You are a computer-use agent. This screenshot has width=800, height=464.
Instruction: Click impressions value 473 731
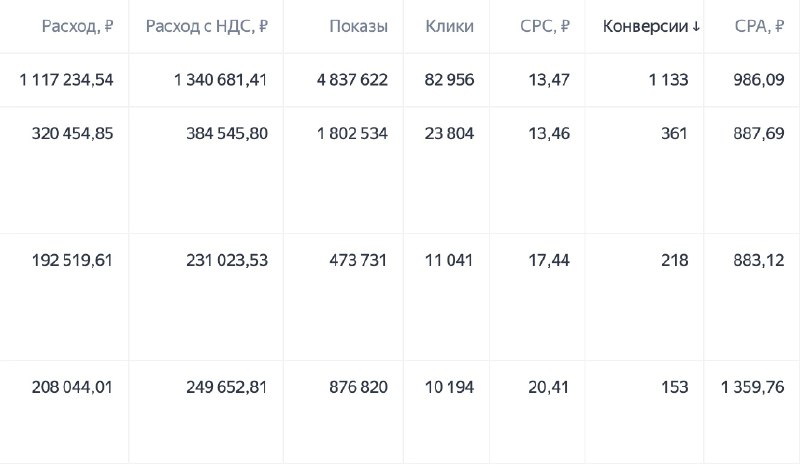[x=358, y=260]
